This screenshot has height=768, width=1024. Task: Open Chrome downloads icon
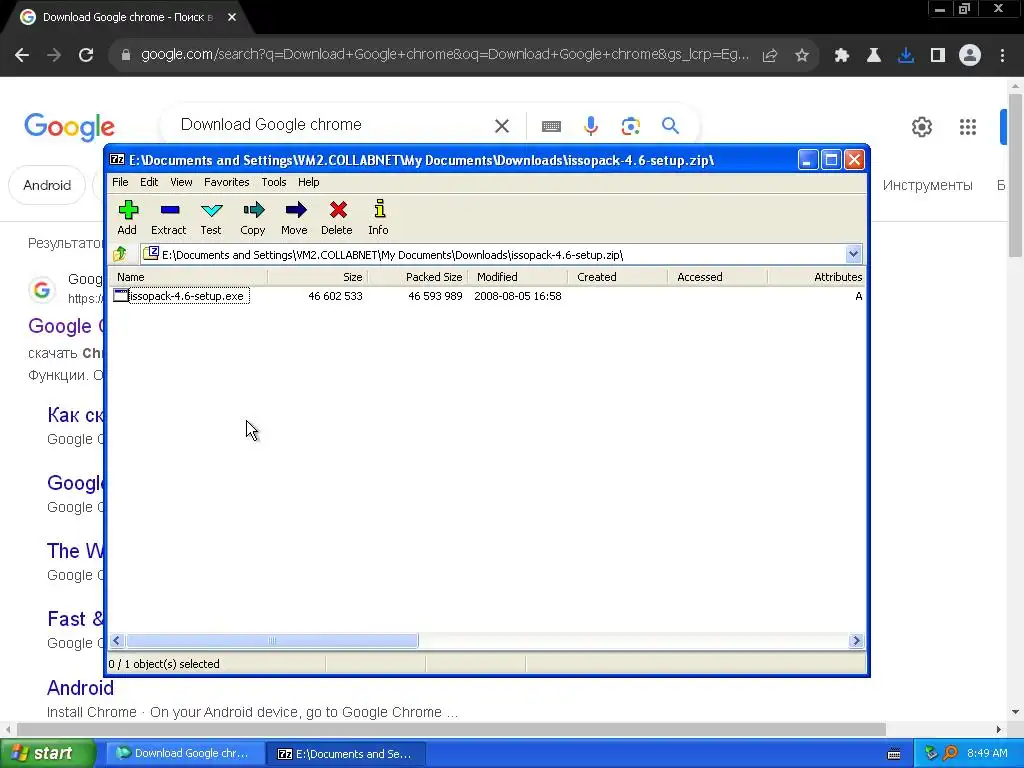906,56
